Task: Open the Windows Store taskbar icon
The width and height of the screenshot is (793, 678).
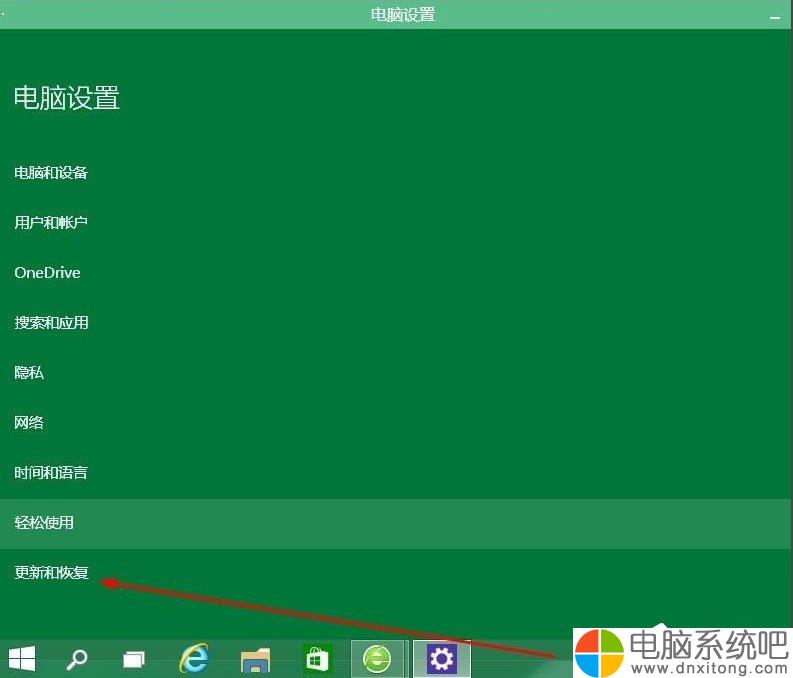Action: click(x=317, y=659)
